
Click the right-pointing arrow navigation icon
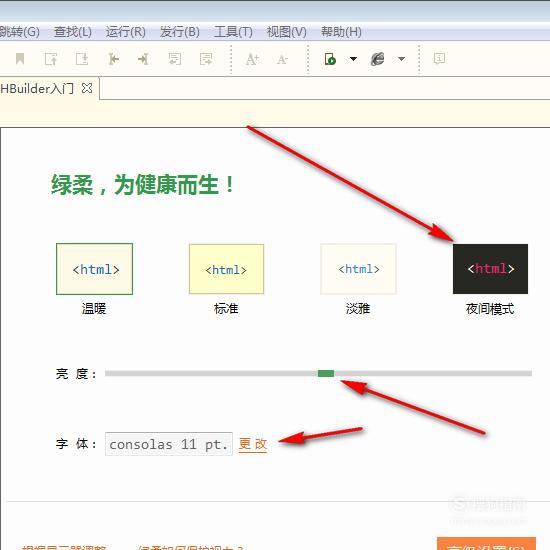pyautogui.click(x=143, y=59)
